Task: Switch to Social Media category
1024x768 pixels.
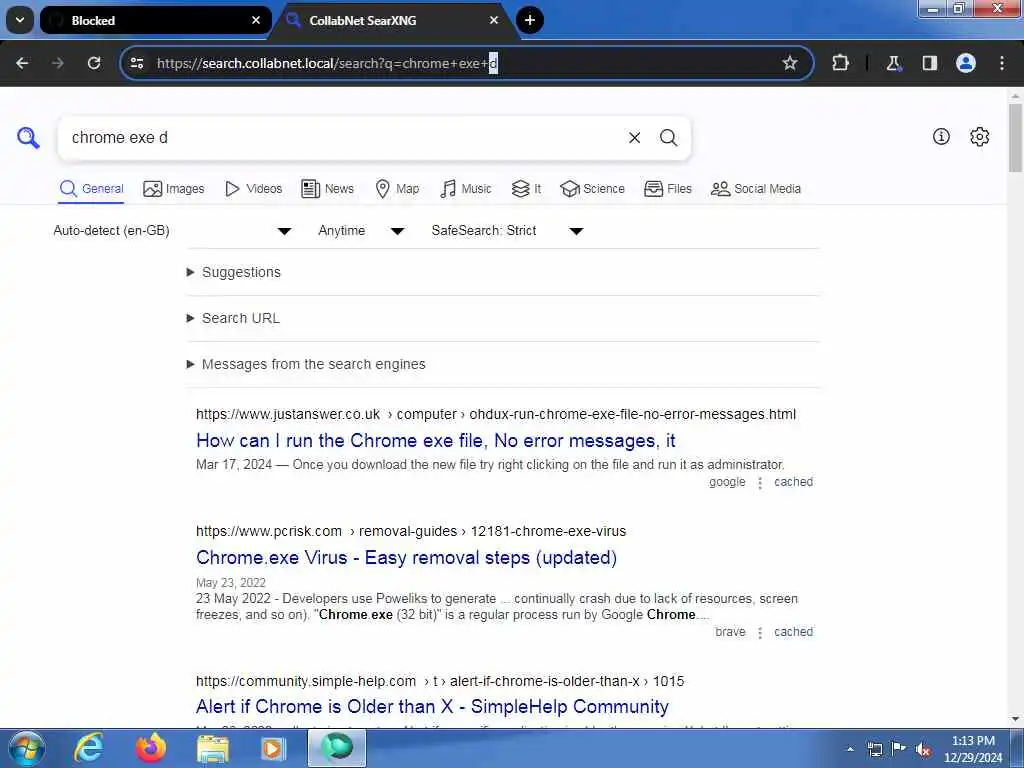Action: coord(756,189)
